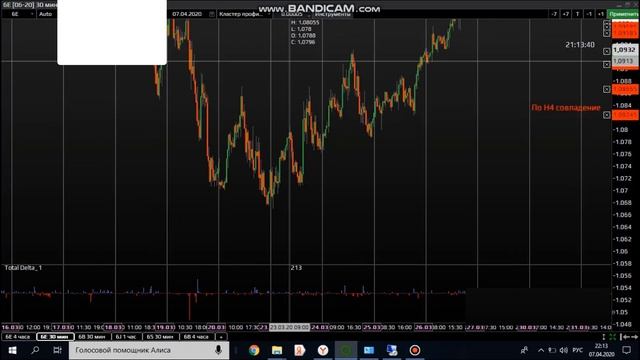Open the calendar icon beside 07.04.2020
Screen dimensions: 640x360
coord(212,14)
